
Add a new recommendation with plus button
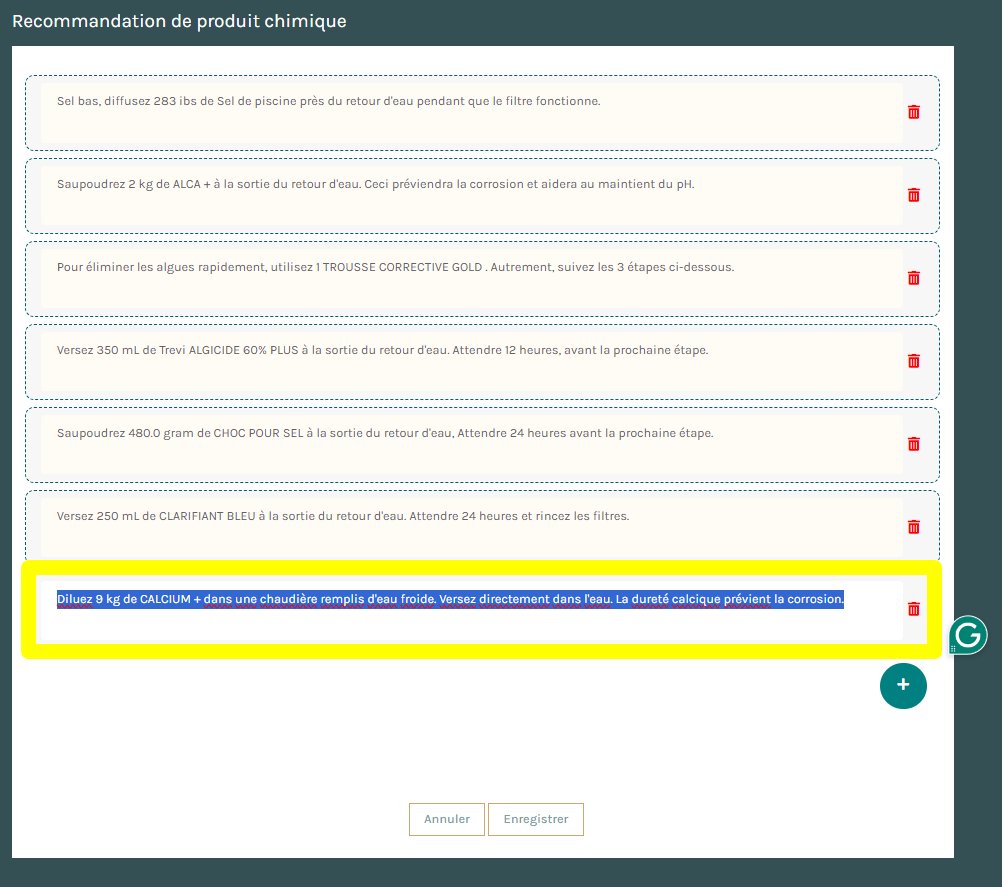pos(903,686)
